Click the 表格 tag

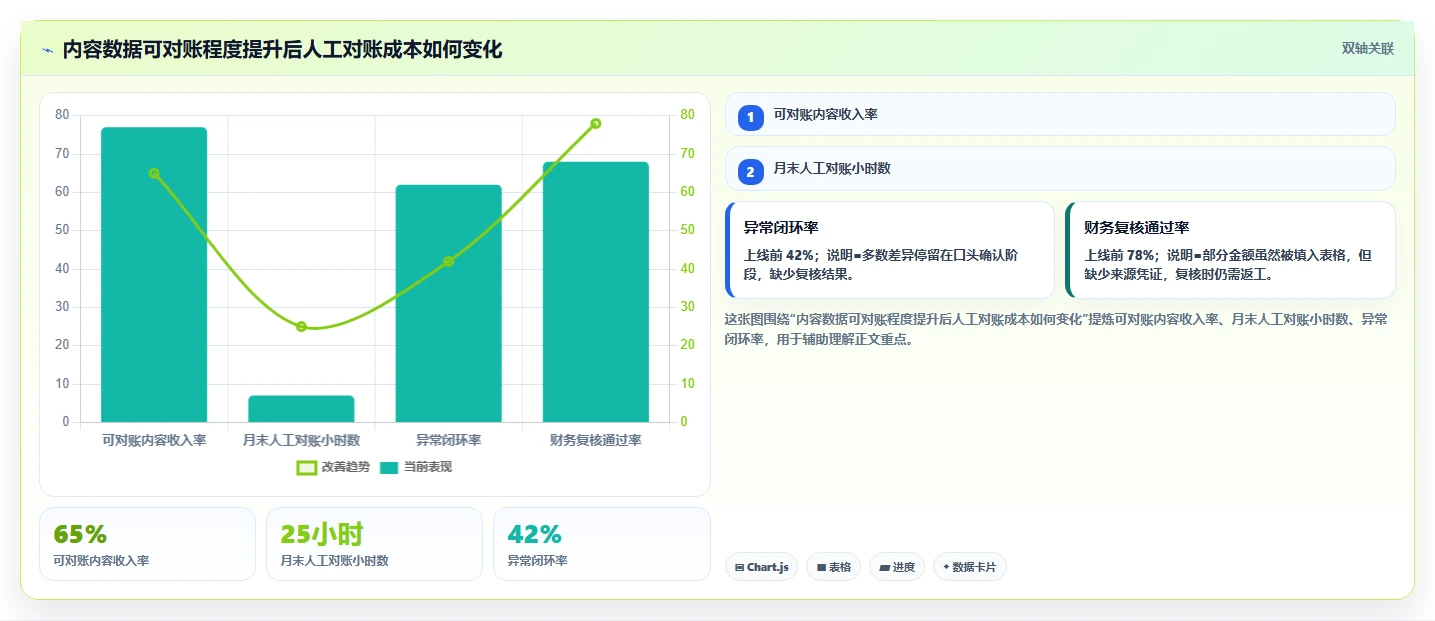833,567
